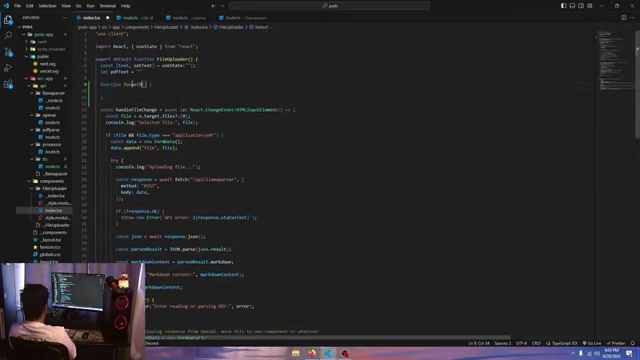
Task: Toggle the bottom panel layout button
Action: (x=572, y=6)
